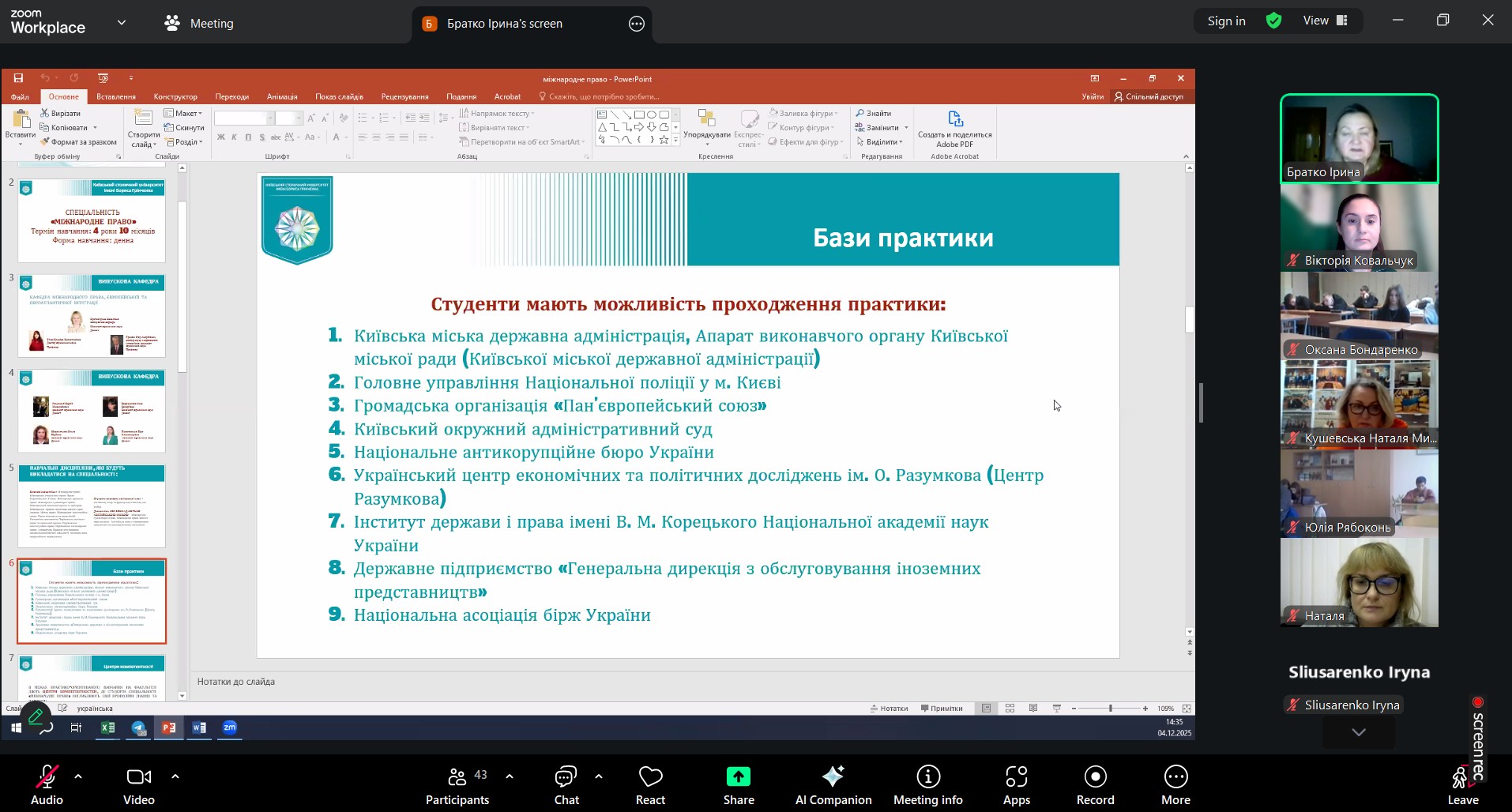Open the View layout dropdown
The height and width of the screenshot is (812, 1512).
[x=1326, y=21]
